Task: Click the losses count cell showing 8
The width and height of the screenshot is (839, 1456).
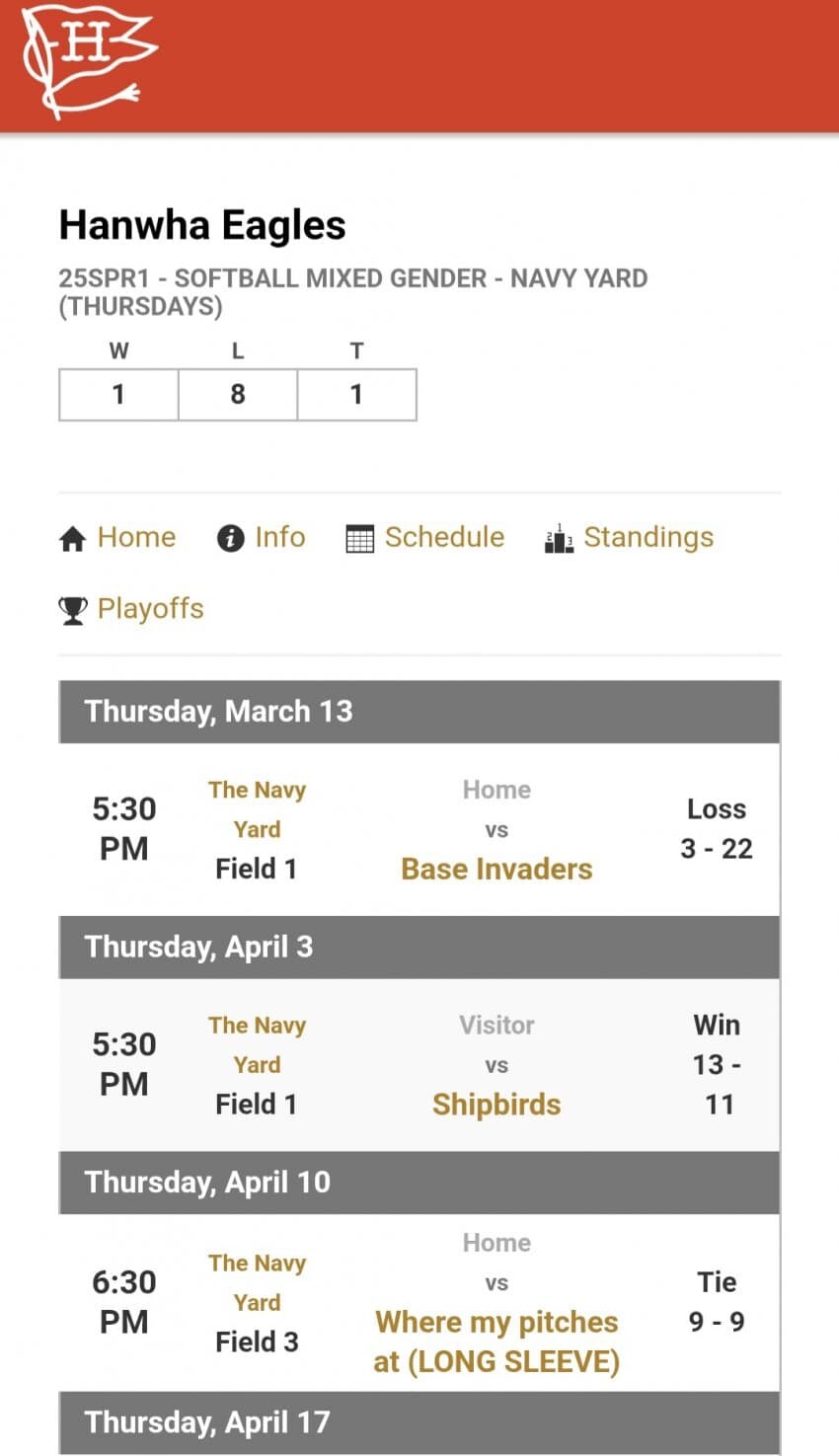Action: coord(238,395)
